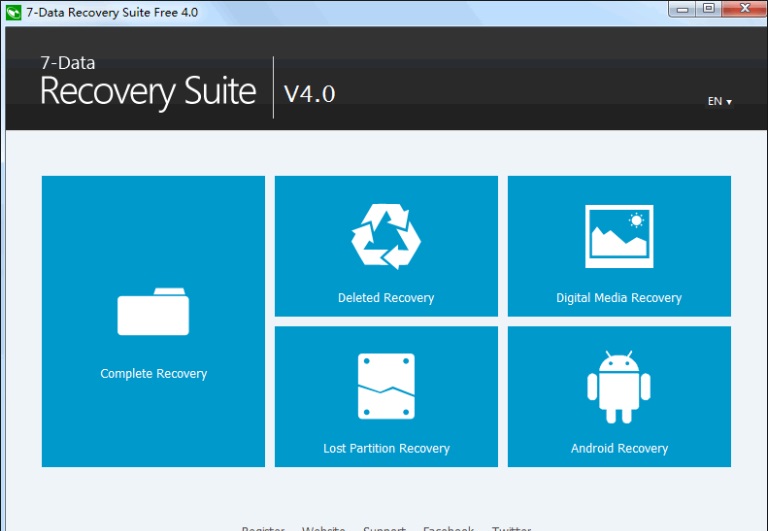Open the EN language dropdown
Viewport: 768px width, 531px height.
[719, 101]
